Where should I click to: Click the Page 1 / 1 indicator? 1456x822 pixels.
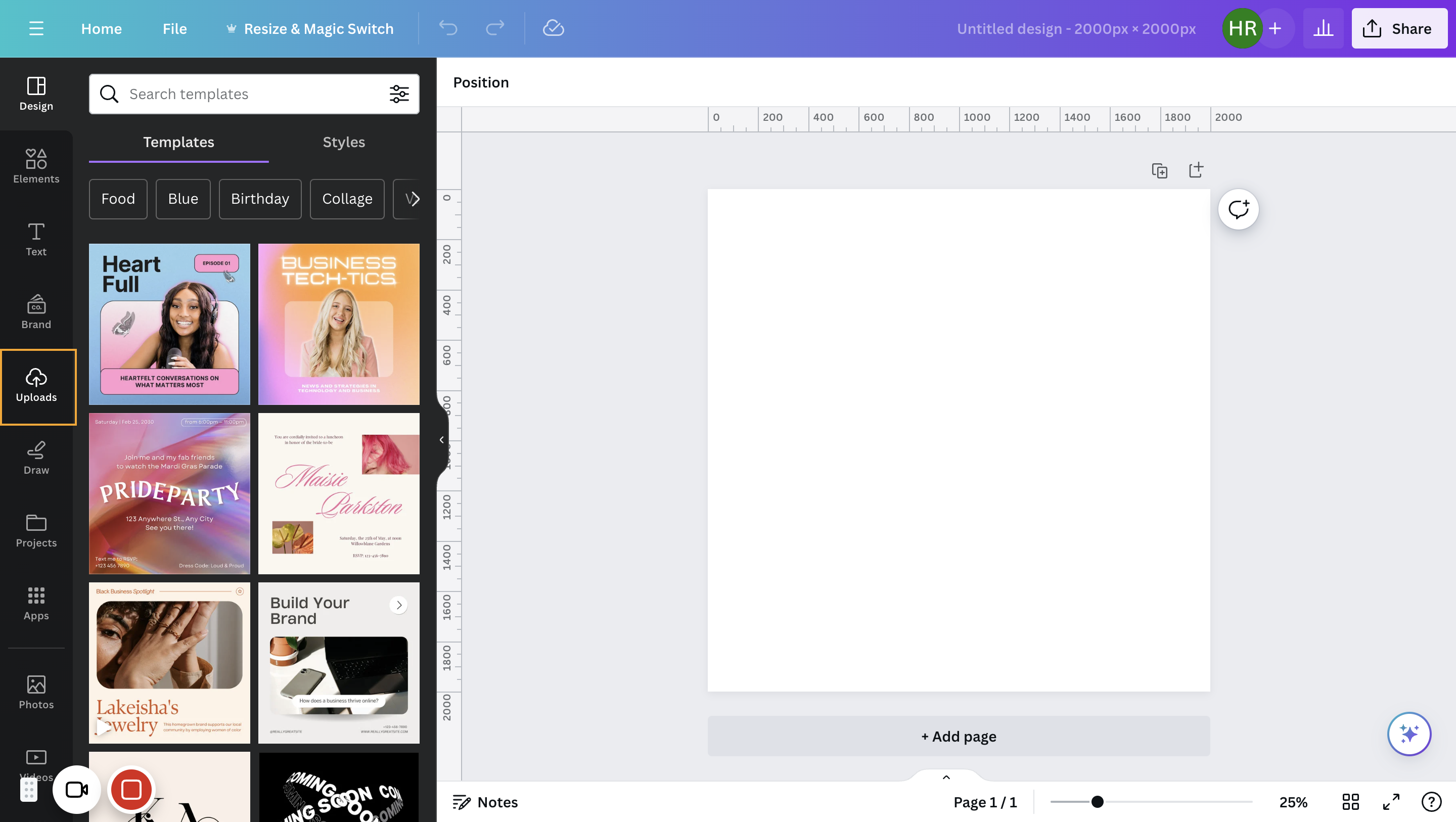pyautogui.click(x=985, y=802)
